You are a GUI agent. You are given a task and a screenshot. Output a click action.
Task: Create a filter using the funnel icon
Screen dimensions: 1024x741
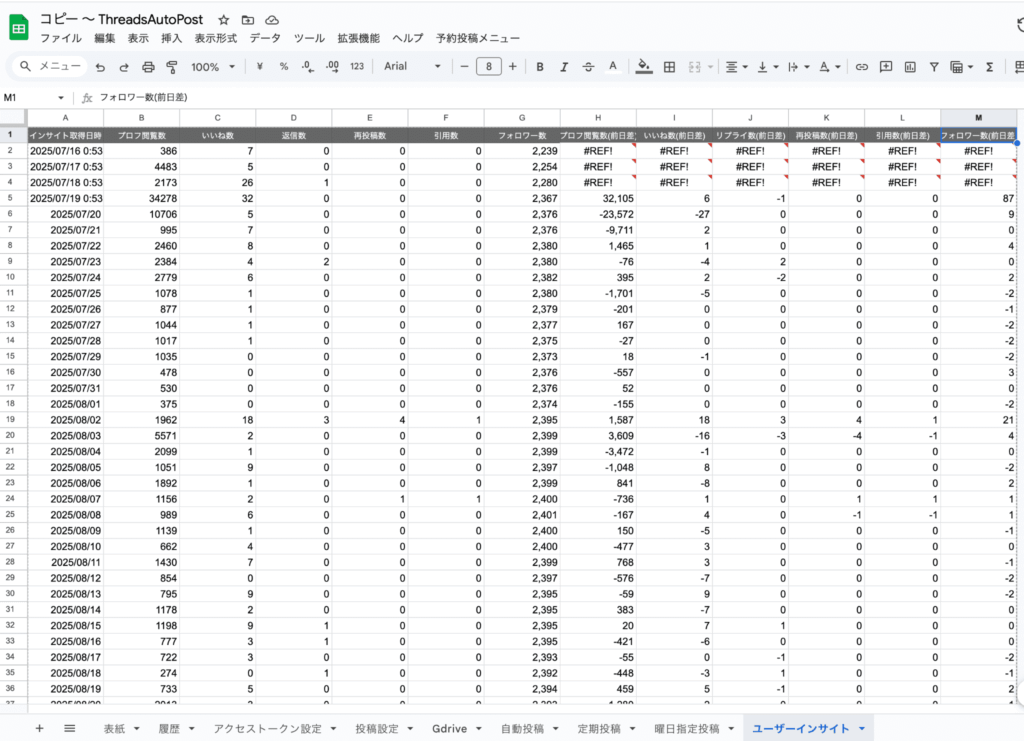tap(934, 67)
